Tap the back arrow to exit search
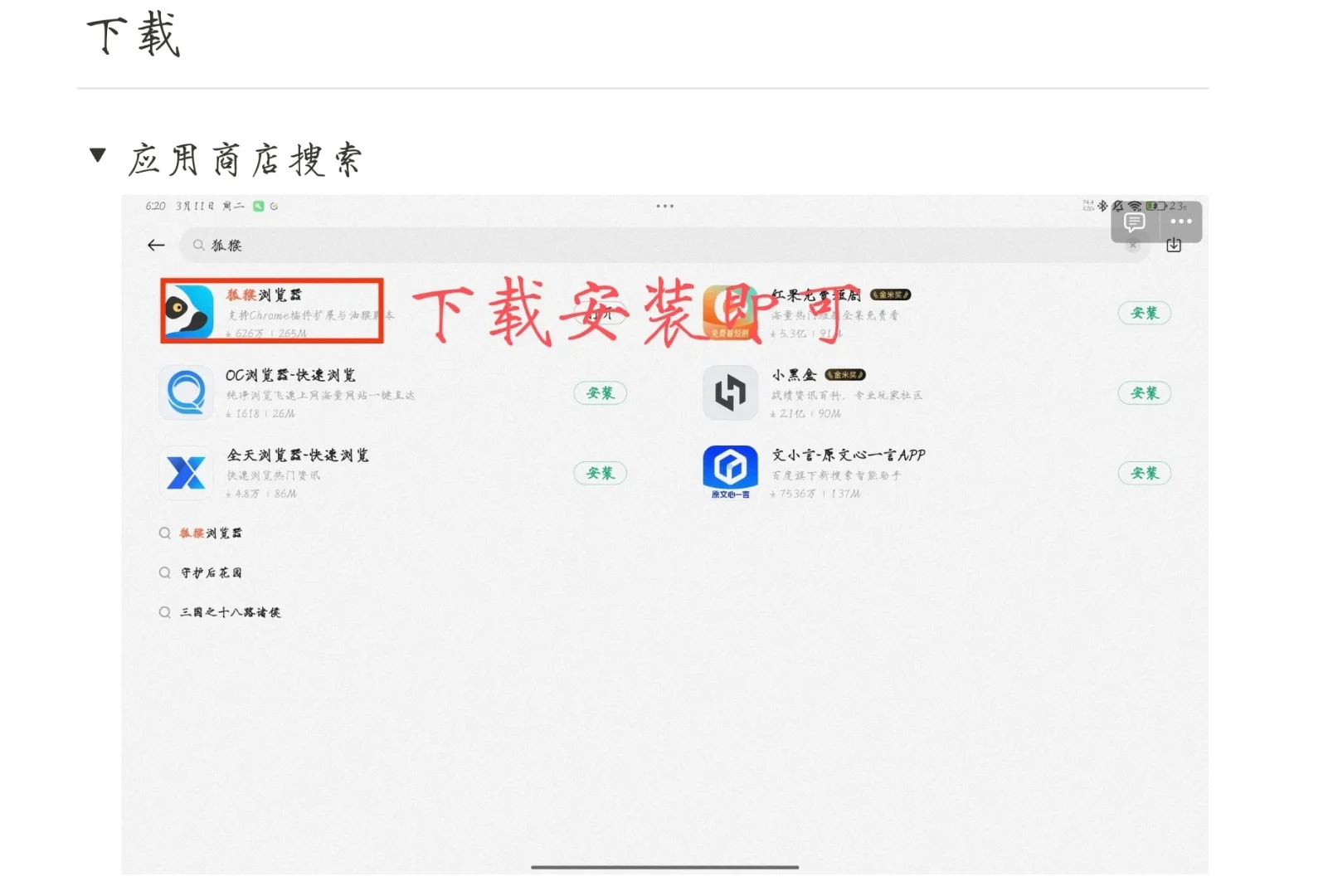 (156, 245)
